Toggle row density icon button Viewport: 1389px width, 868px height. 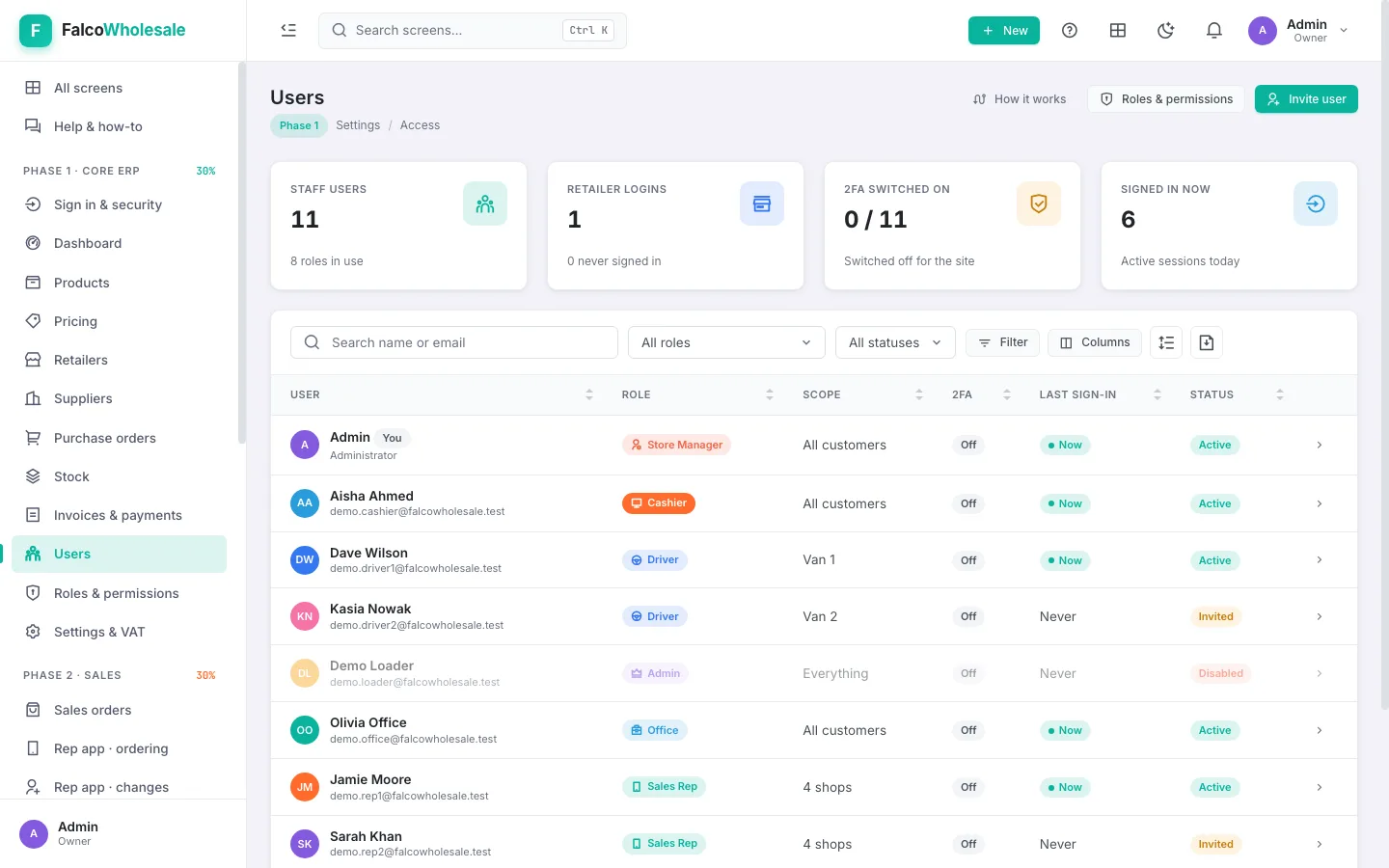(x=1166, y=342)
